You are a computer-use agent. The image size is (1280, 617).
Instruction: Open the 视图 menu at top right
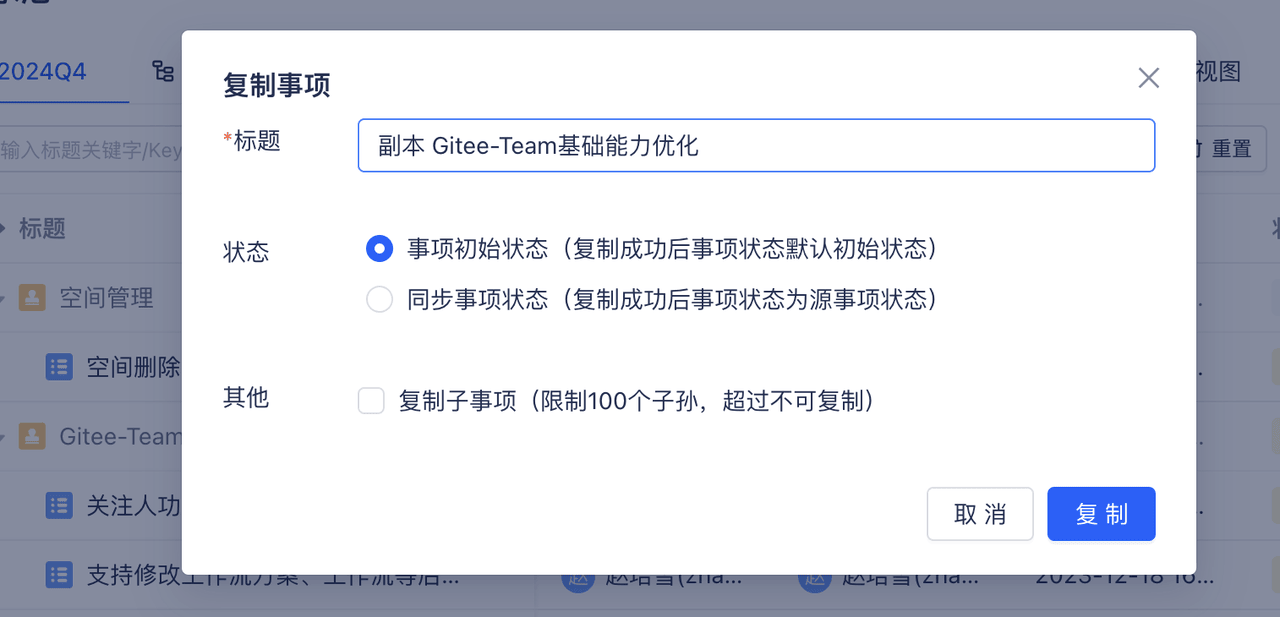(x=1218, y=71)
